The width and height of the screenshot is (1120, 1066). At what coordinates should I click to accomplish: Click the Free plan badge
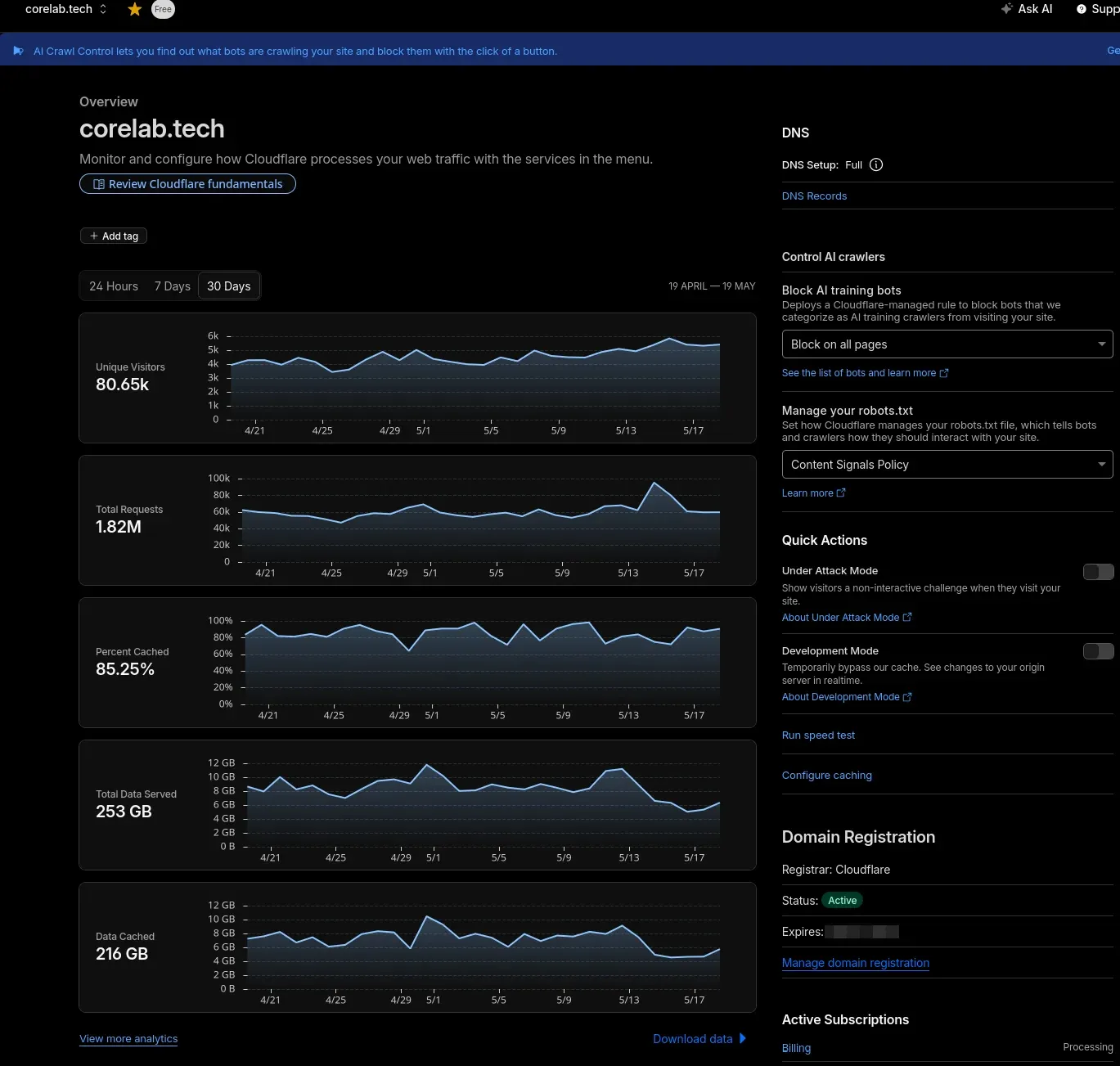(163, 9)
